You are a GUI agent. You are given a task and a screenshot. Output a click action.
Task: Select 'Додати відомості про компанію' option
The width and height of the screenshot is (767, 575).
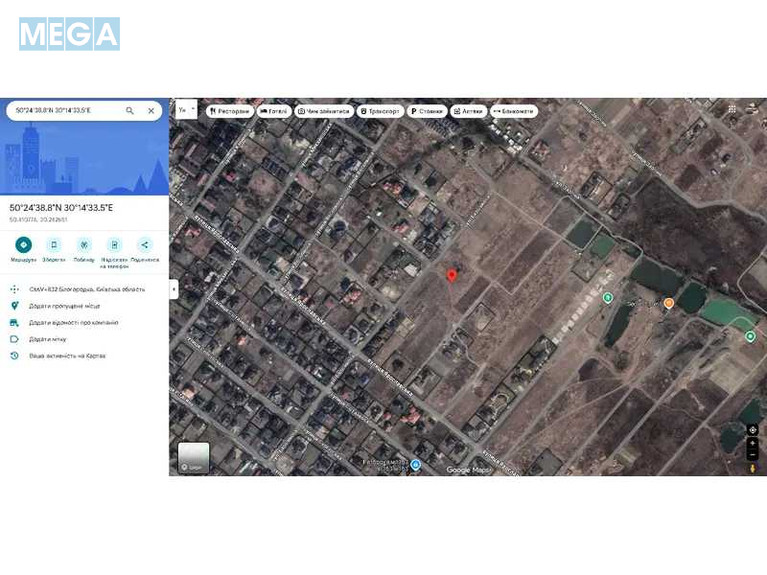(73, 323)
